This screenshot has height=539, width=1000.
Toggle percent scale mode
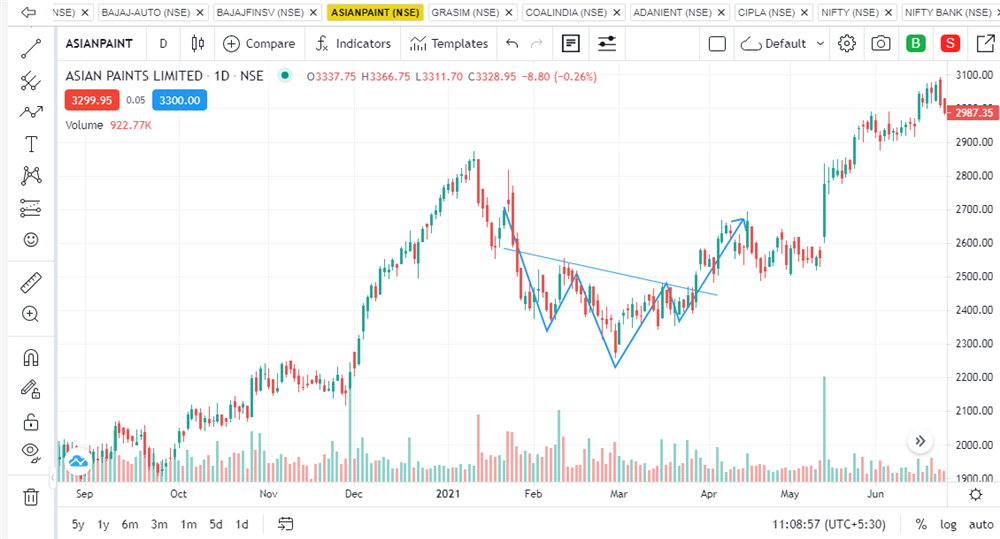(x=921, y=524)
